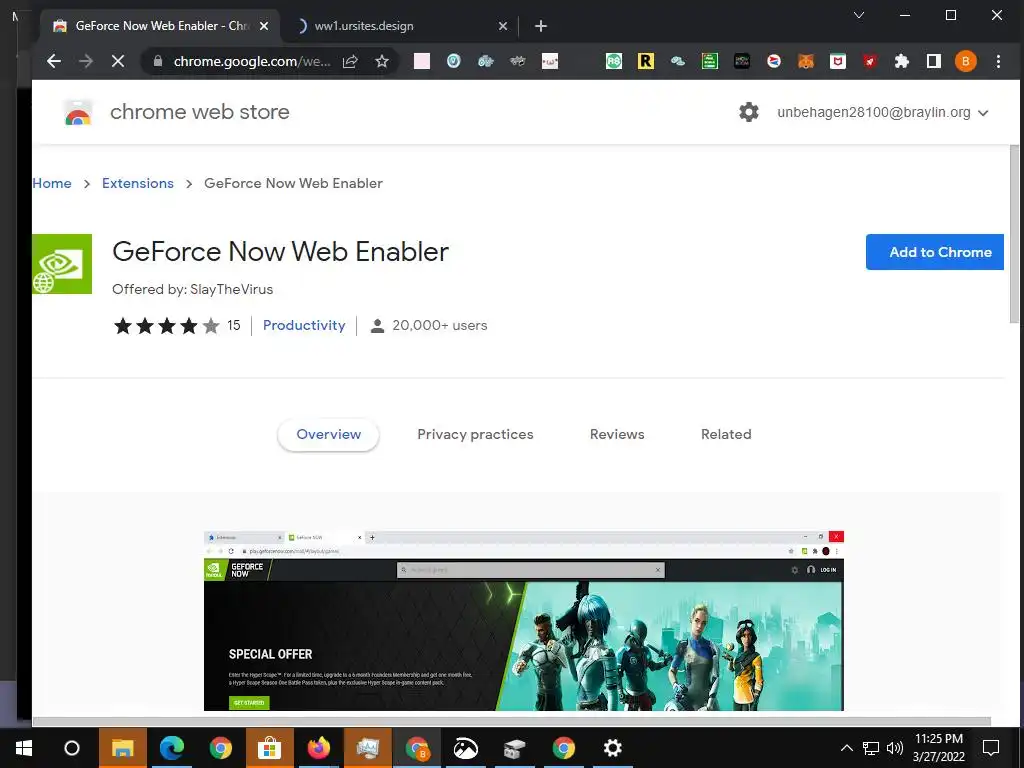This screenshot has width=1024, height=768.
Task: Expand the unbehagen28100@braylin.org account dropdown
Action: (x=882, y=112)
